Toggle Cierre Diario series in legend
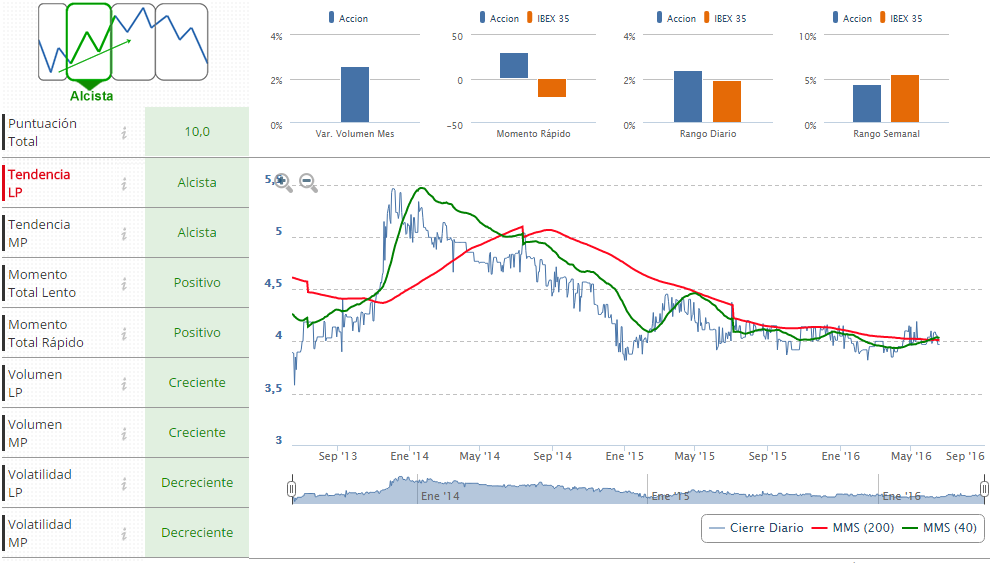Viewport: 992px width, 563px height. (x=756, y=528)
